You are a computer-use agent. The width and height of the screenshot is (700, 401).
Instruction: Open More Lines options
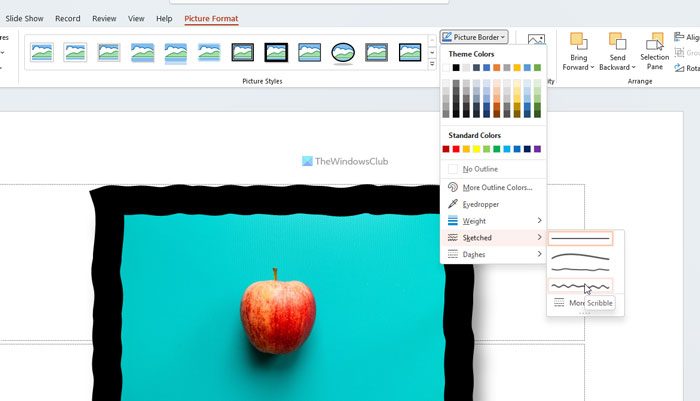[569, 303]
